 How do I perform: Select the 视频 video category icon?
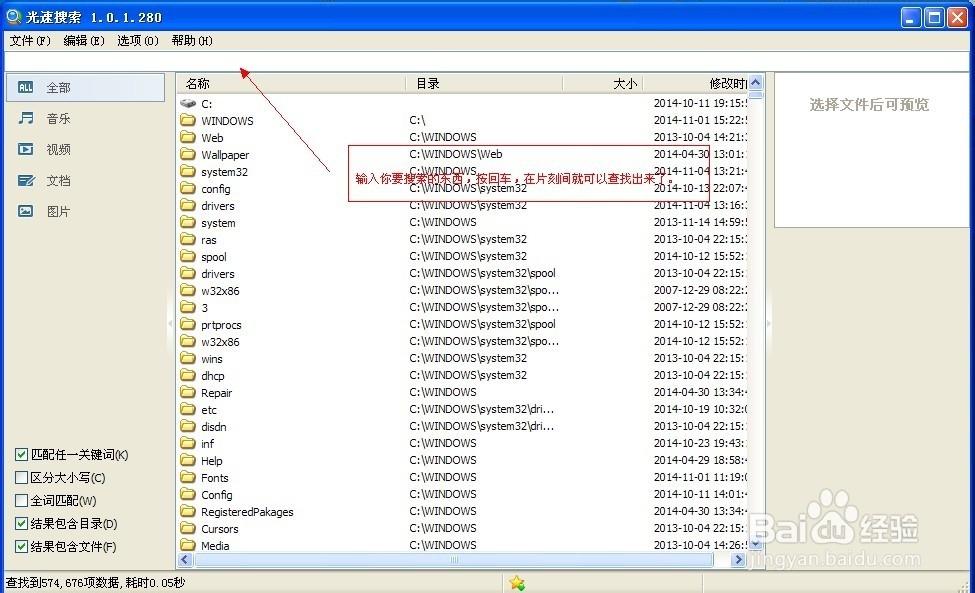click(25, 149)
